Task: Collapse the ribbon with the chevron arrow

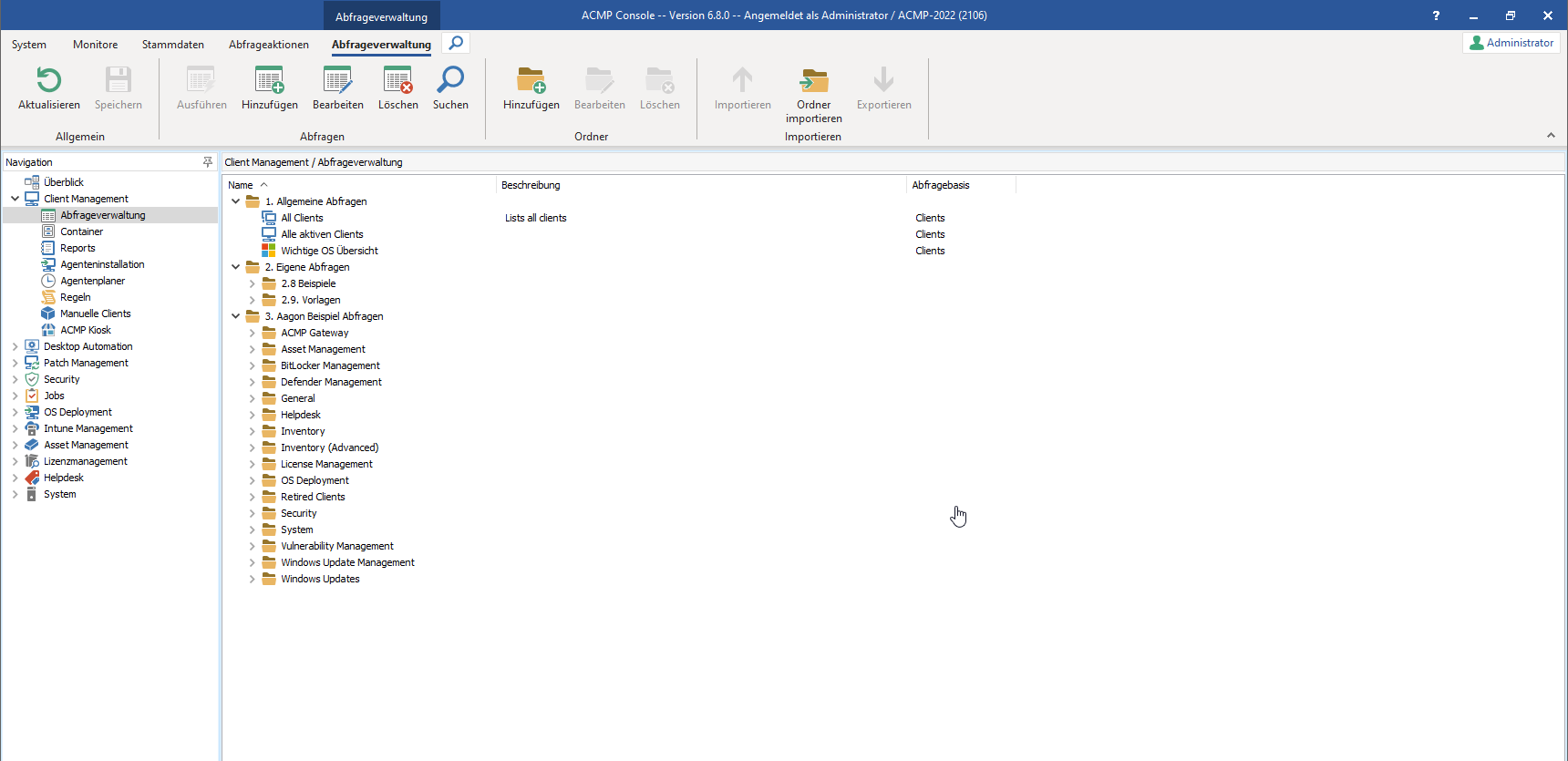Action: pyautogui.click(x=1551, y=136)
